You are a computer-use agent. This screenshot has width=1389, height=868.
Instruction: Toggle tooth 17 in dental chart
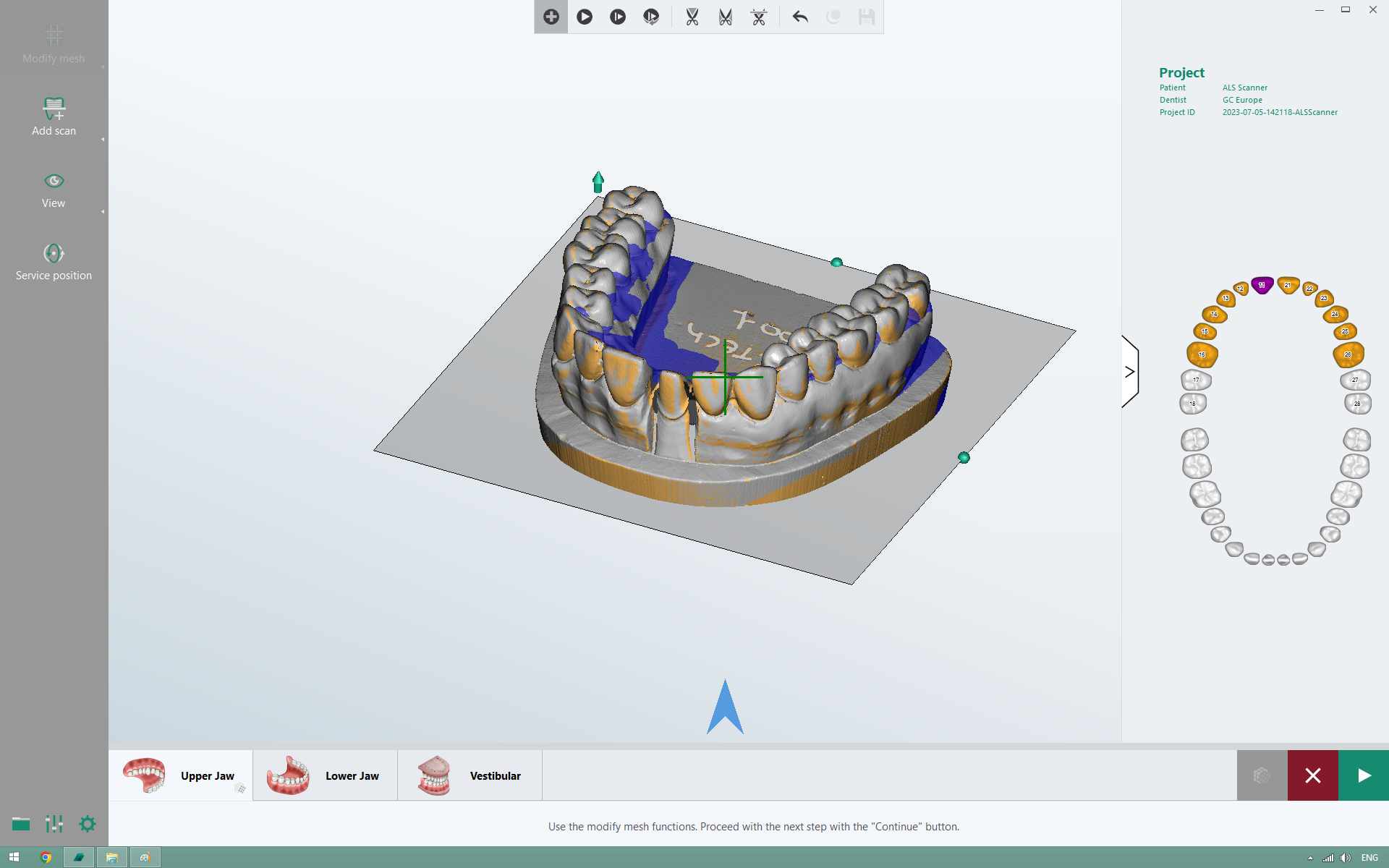(x=1196, y=380)
